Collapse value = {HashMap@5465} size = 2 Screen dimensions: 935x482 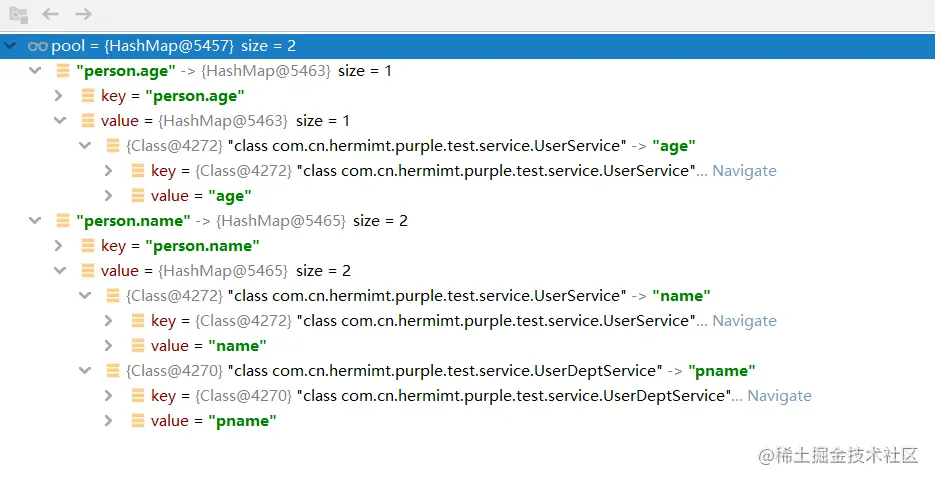[x=60, y=270]
